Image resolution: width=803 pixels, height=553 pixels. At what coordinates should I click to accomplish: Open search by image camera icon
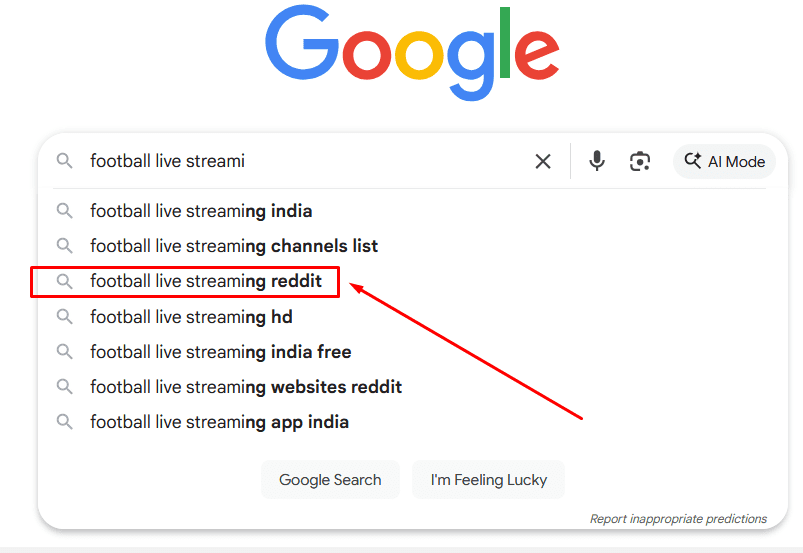(x=640, y=161)
